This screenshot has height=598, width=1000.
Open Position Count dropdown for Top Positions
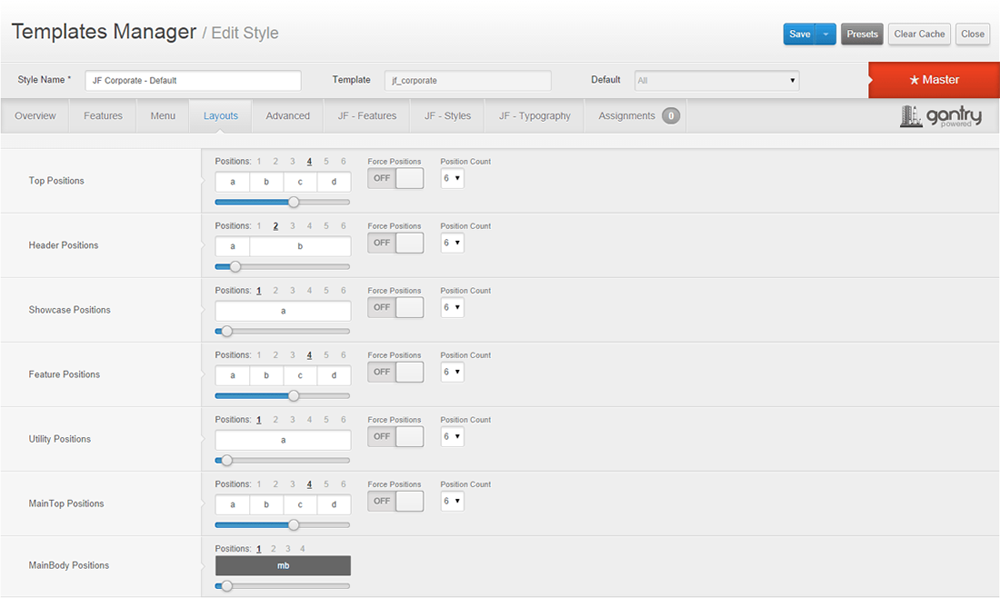[452, 179]
